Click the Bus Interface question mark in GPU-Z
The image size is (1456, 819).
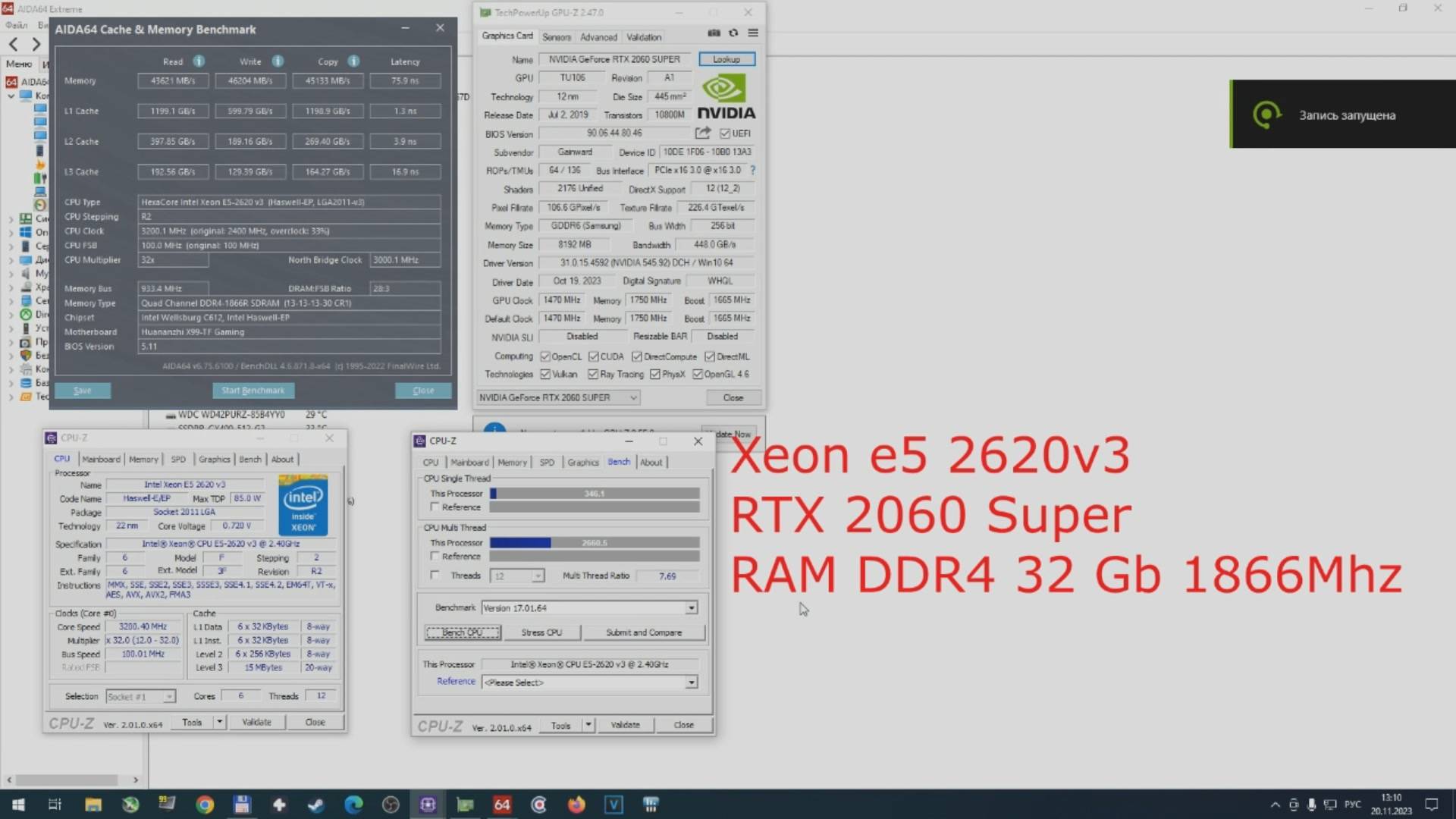(x=752, y=171)
